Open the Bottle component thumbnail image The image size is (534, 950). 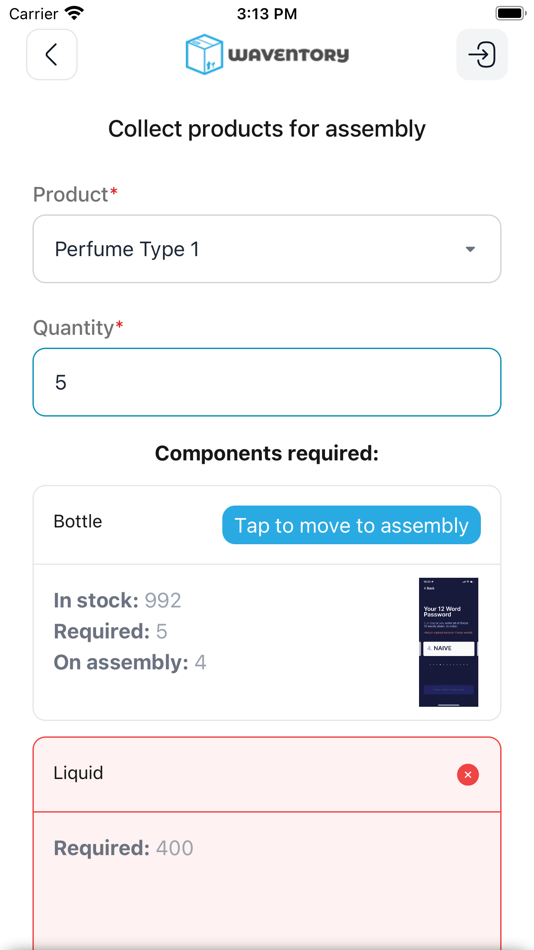[449, 642]
